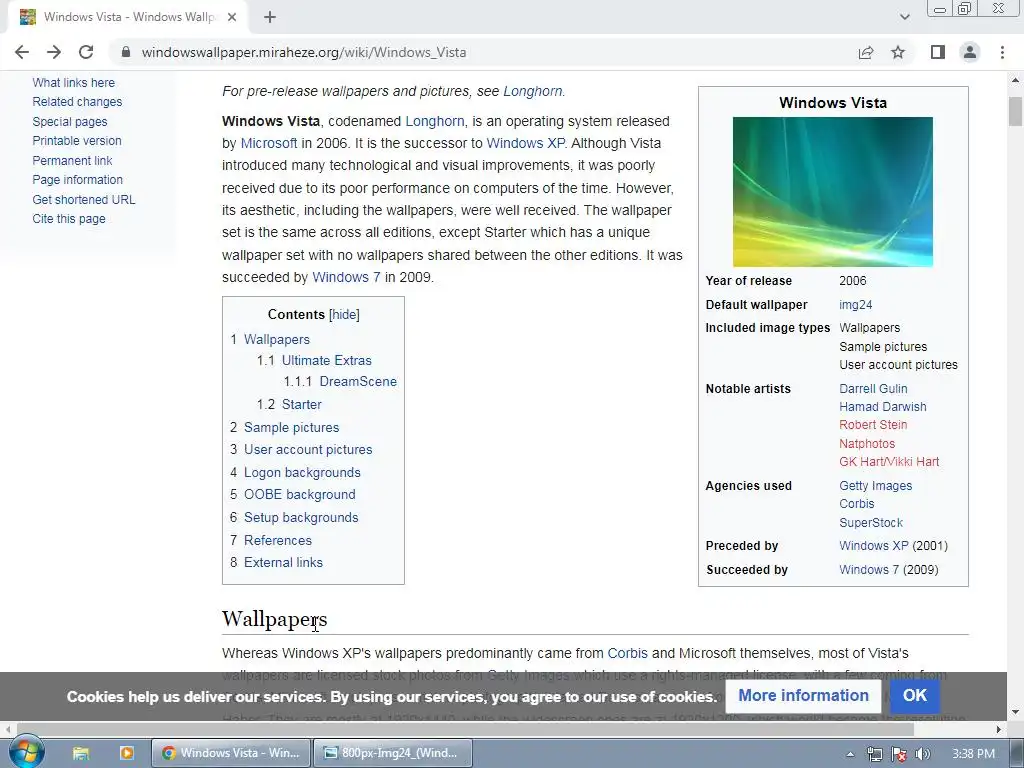The image size is (1024, 768).
Task: Reload the current page
Action: pyautogui.click(x=86, y=52)
